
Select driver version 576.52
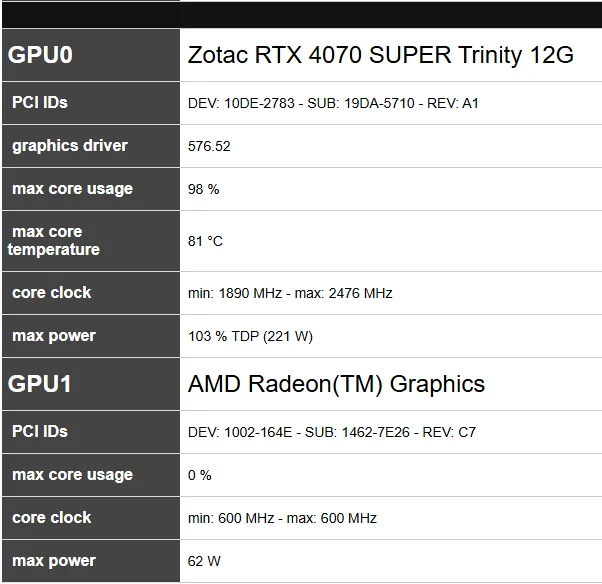click(x=209, y=146)
